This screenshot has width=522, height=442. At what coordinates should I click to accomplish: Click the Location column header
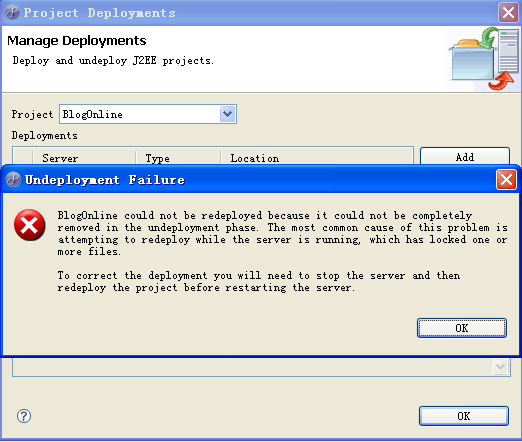[x=317, y=158]
